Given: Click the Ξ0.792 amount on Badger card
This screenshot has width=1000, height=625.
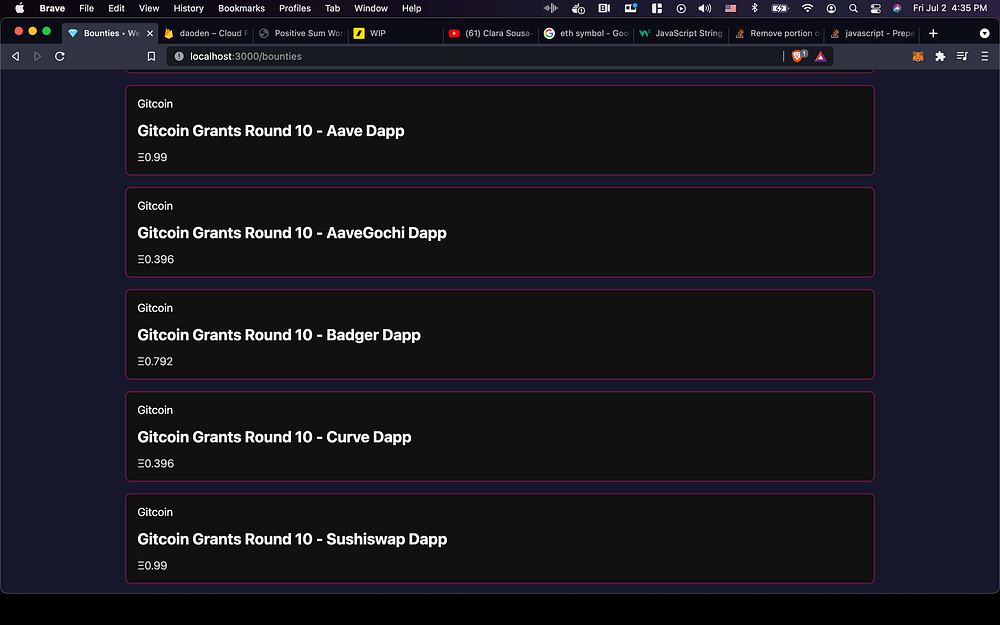Looking at the screenshot, I should [155, 362].
